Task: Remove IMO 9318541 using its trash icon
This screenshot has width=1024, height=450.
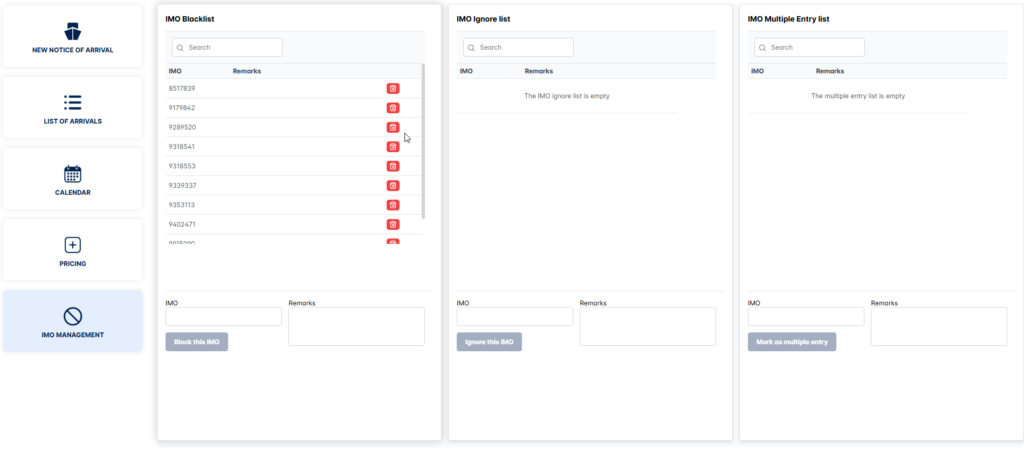Action: tap(393, 147)
